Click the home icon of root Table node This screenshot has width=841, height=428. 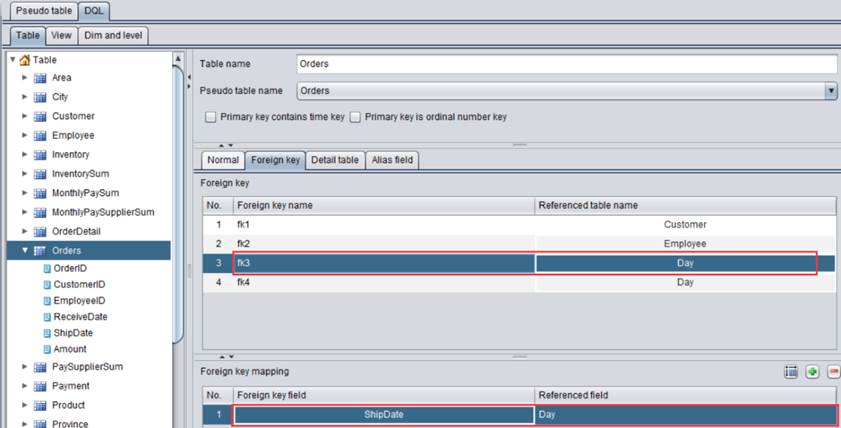(x=25, y=60)
